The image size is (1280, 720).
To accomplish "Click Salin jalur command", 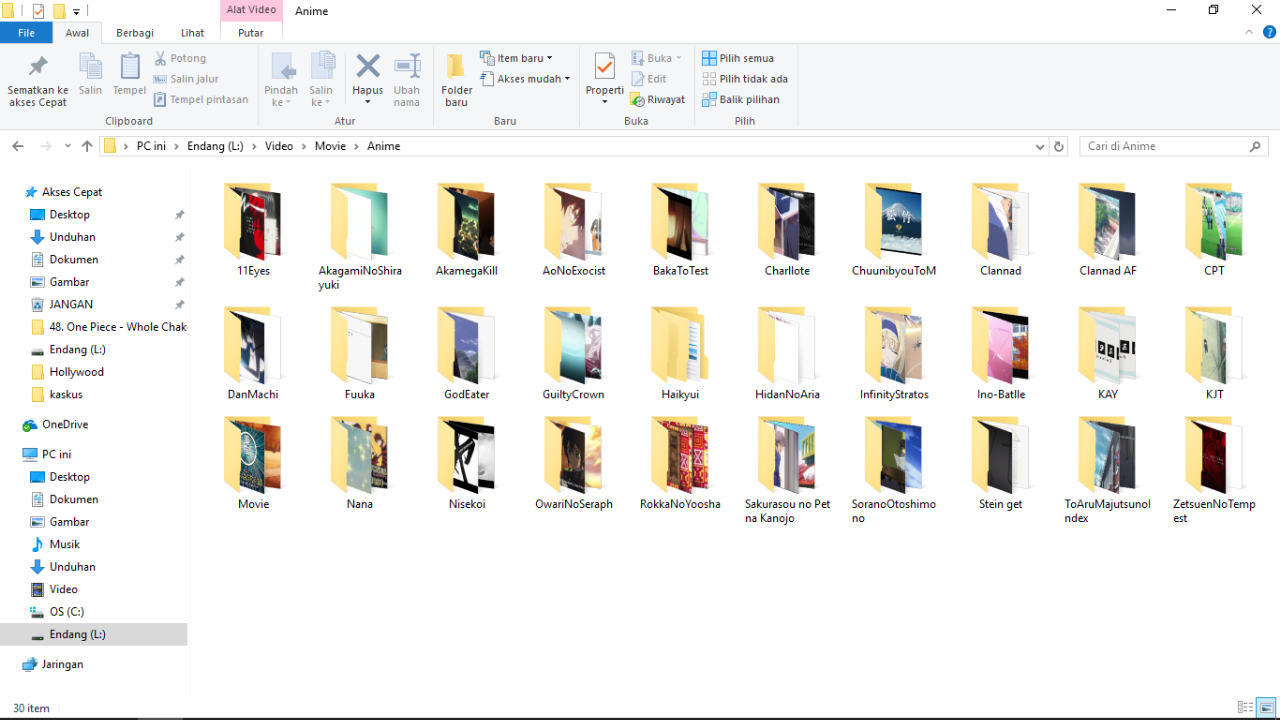I will click(x=186, y=79).
